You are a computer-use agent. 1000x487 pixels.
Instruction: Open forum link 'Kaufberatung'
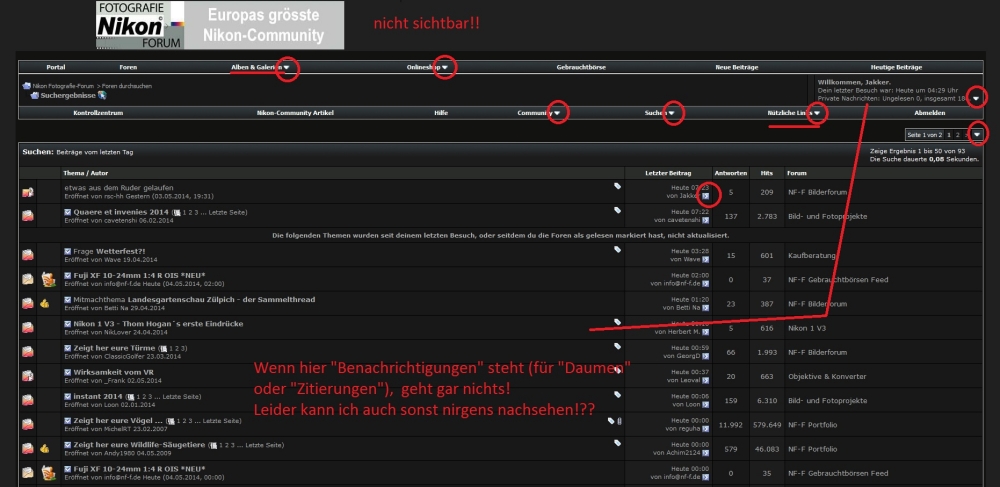coord(811,256)
